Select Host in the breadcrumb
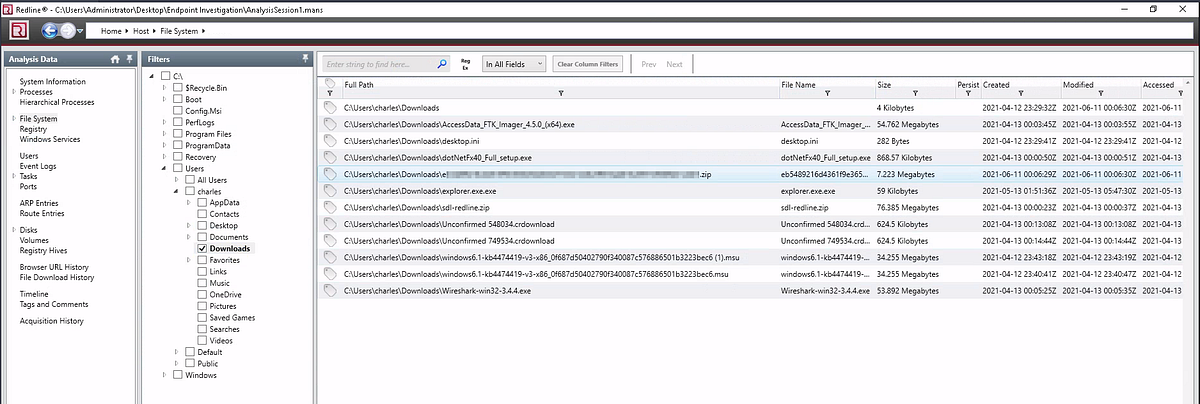 143,31
